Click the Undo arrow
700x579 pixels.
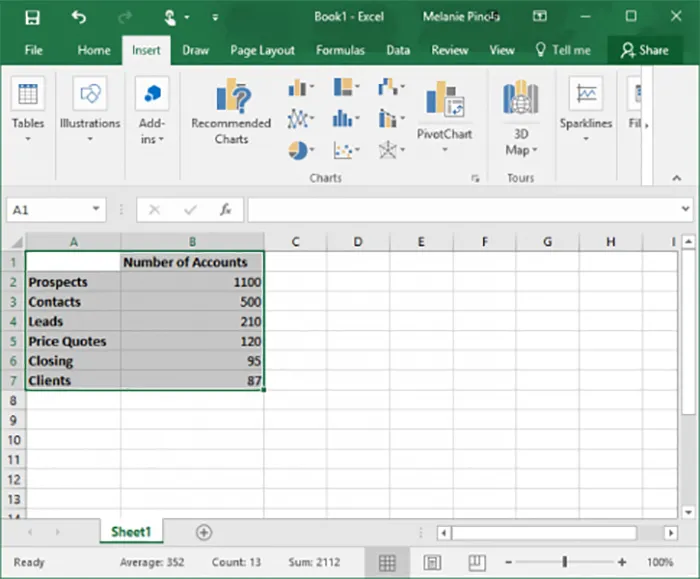(x=79, y=17)
